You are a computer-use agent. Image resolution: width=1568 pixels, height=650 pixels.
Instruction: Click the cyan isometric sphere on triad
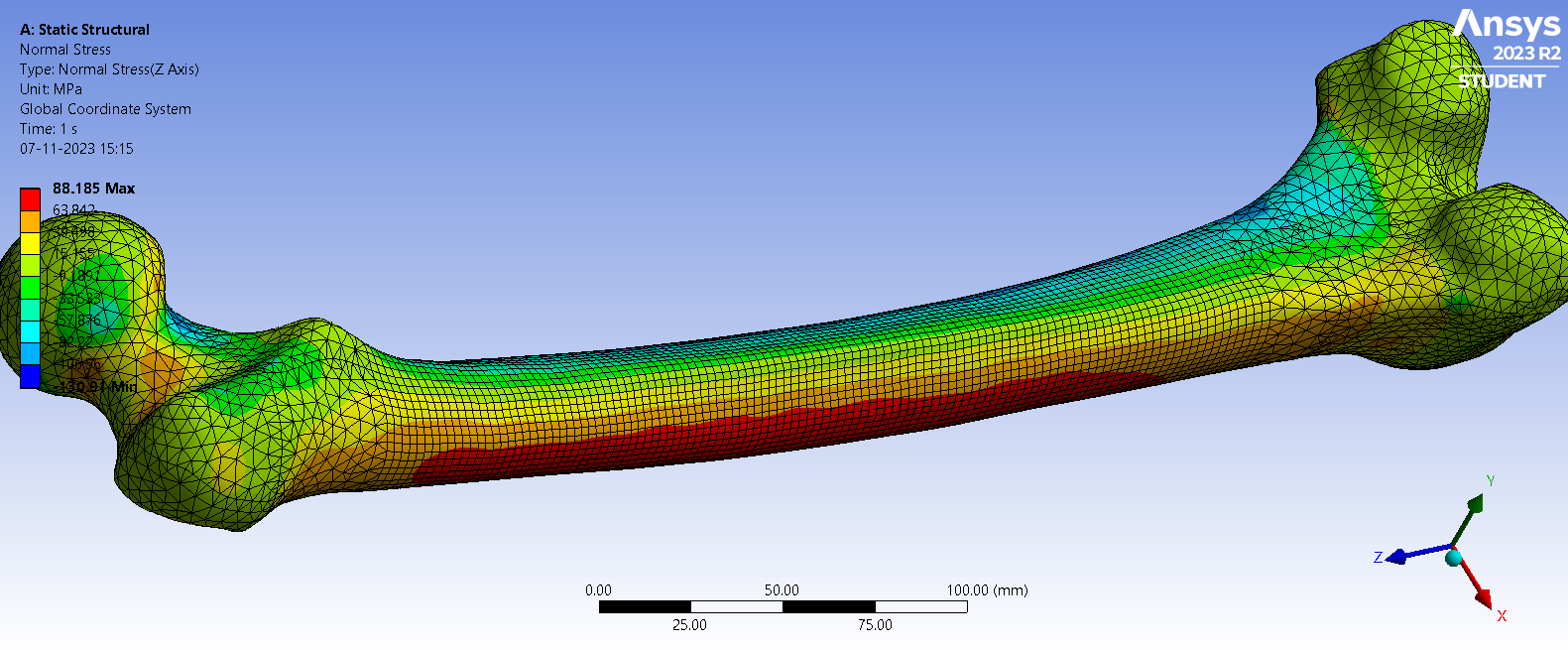click(x=1454, y=559)
